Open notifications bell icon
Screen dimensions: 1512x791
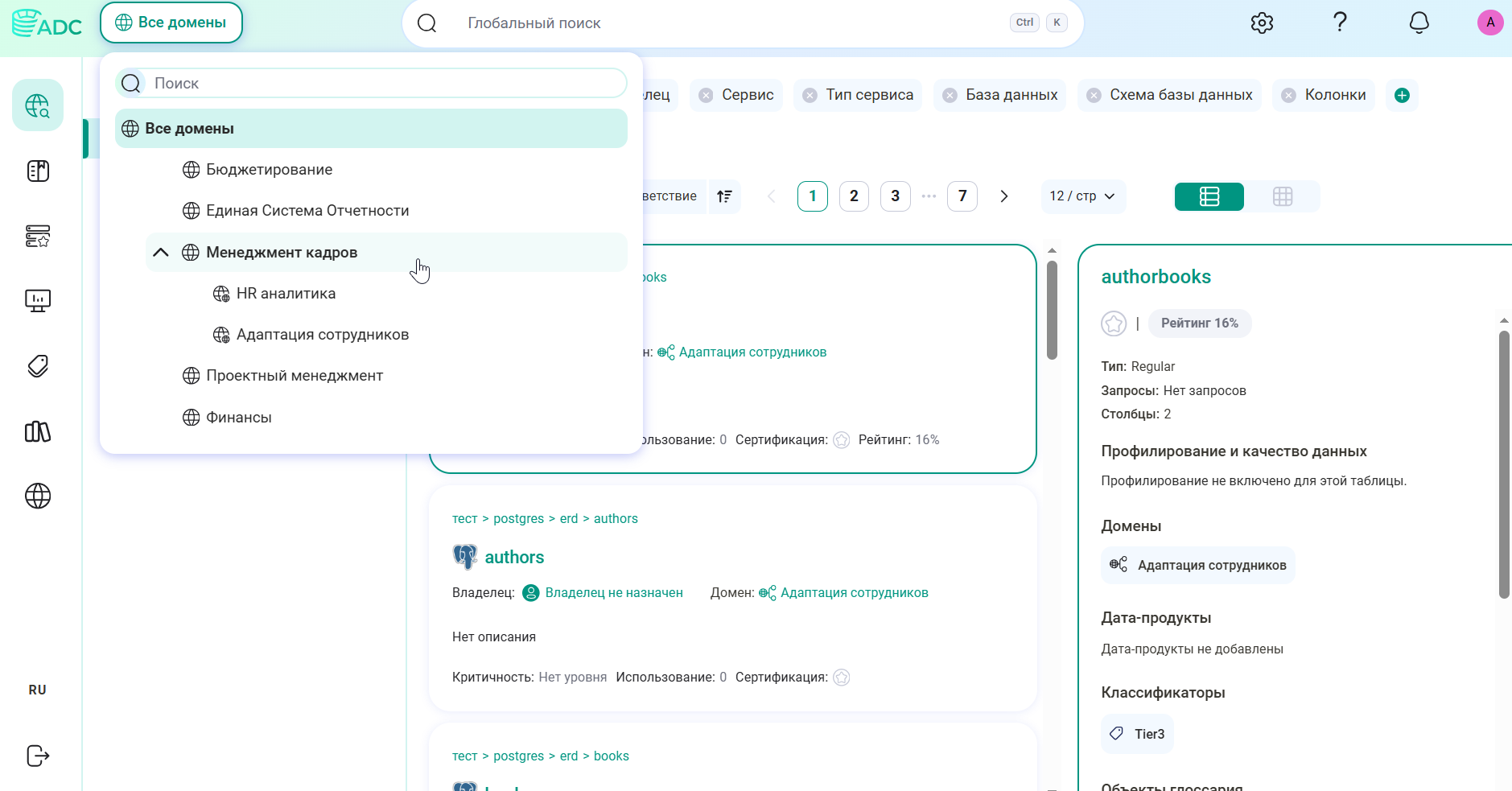click(x=1419, y=23)
